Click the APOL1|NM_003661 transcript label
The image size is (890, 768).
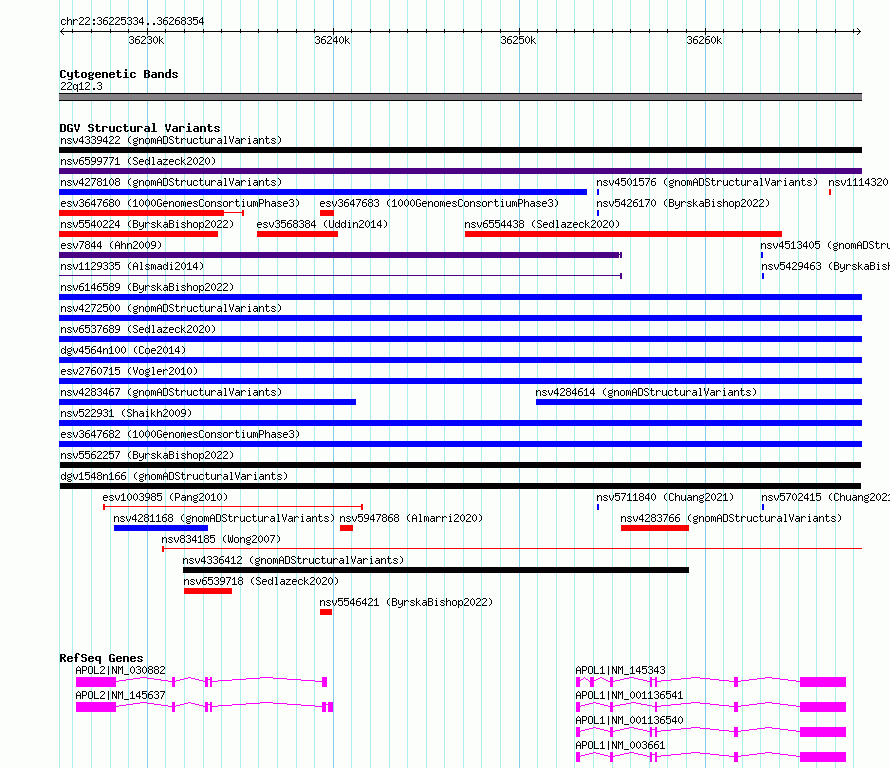click(x=620, y=745)
